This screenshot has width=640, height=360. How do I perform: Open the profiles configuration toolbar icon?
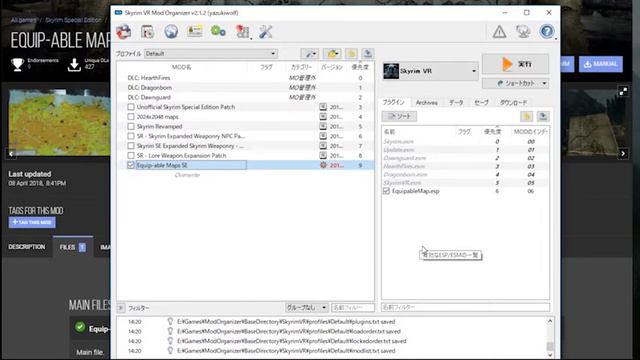coord(147,32)
